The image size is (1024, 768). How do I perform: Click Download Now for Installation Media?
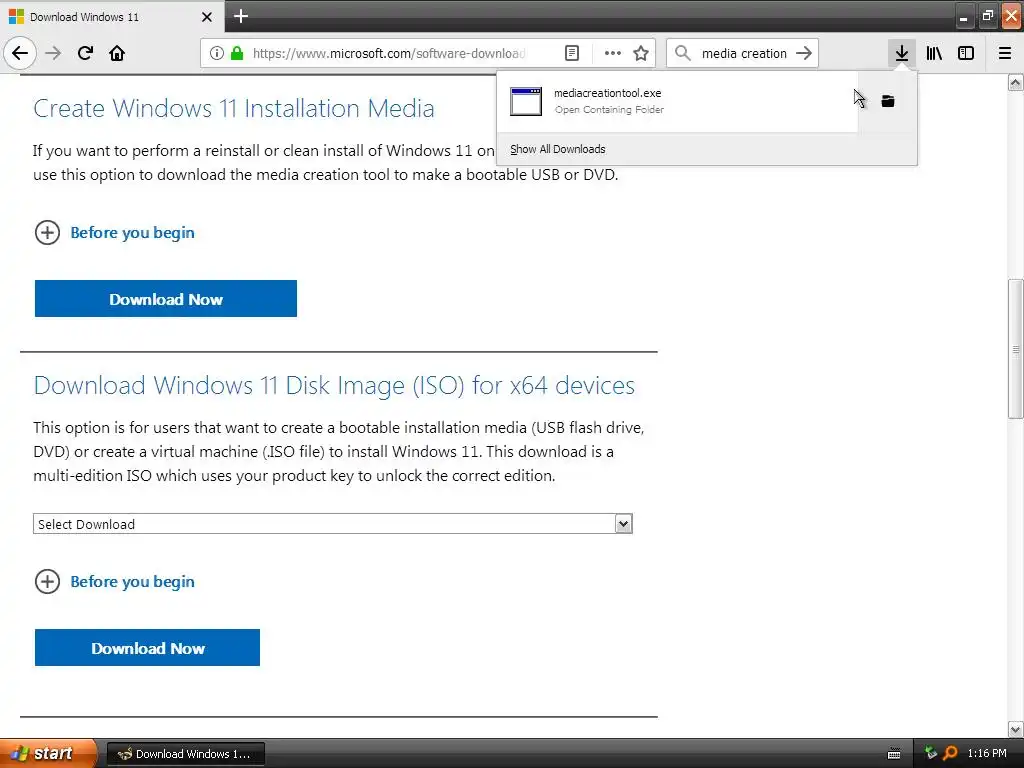click(166, 298)
